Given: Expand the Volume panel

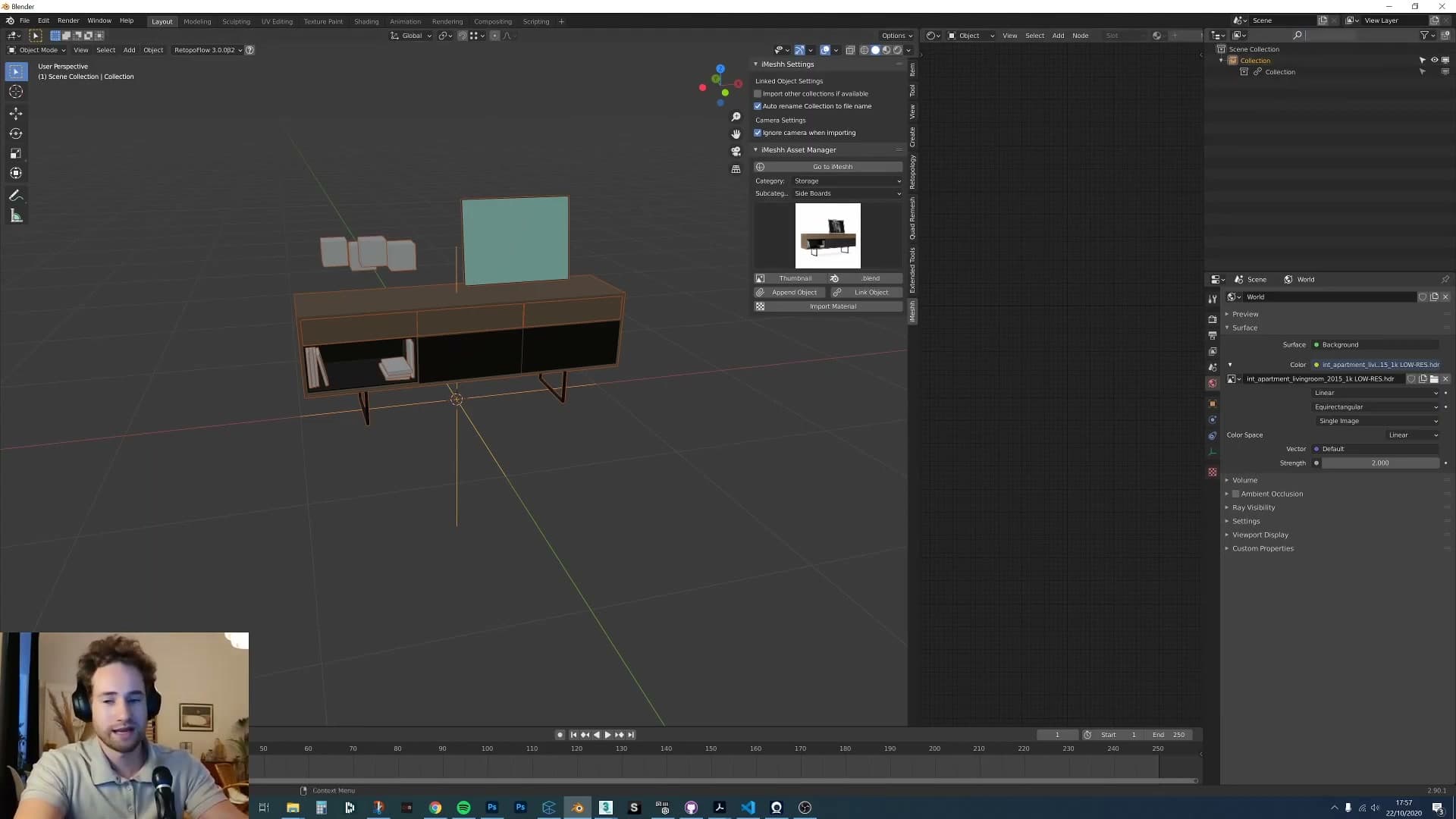Looking at the screenshot, I should tap(1244, 480).
